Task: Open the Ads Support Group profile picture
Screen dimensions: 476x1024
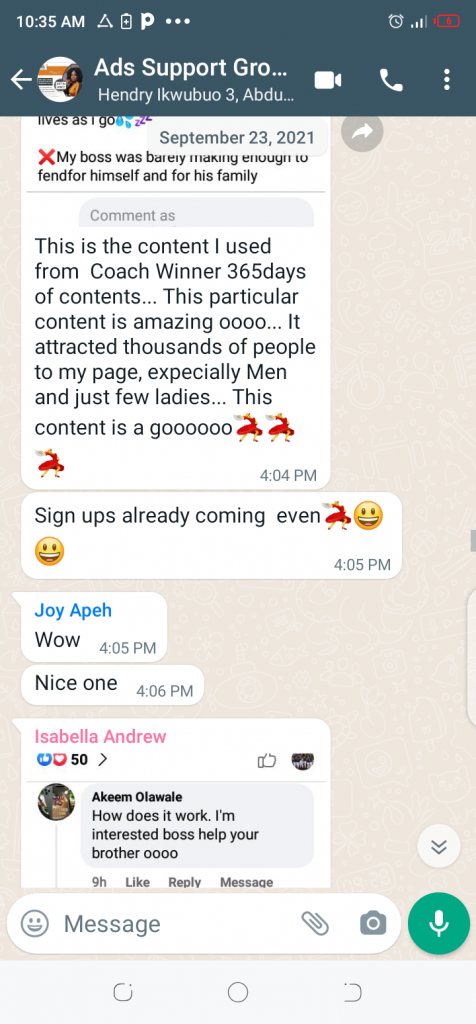Action: (60, 79)
